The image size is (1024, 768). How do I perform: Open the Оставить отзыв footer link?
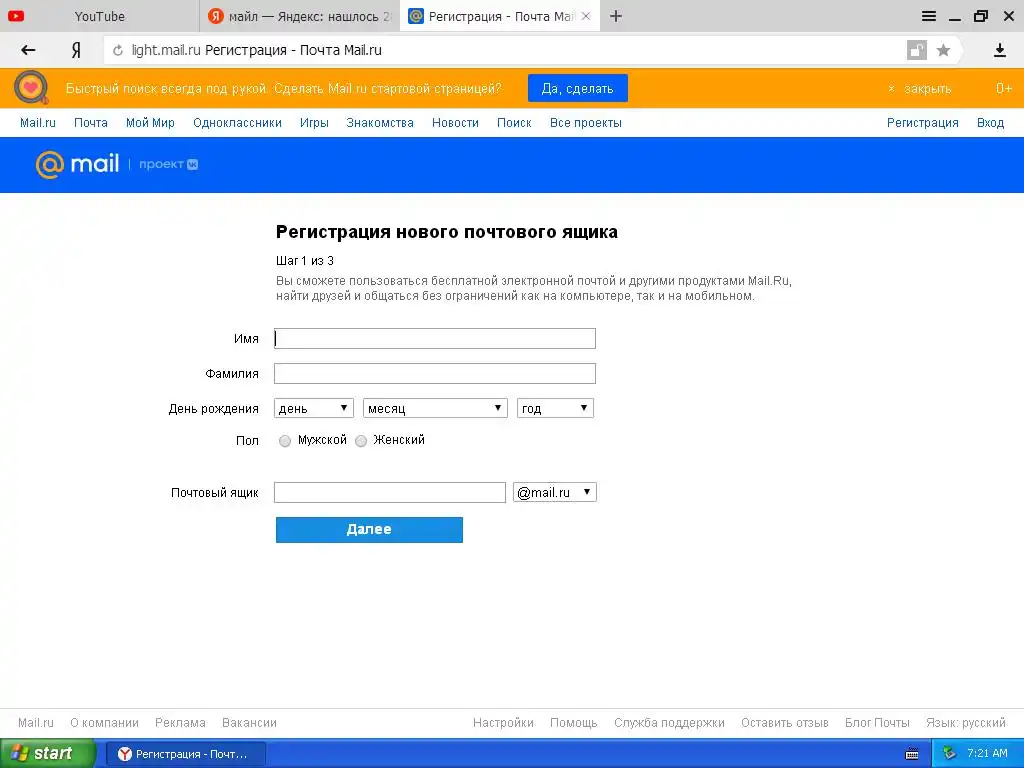click(x=785, y=723)
